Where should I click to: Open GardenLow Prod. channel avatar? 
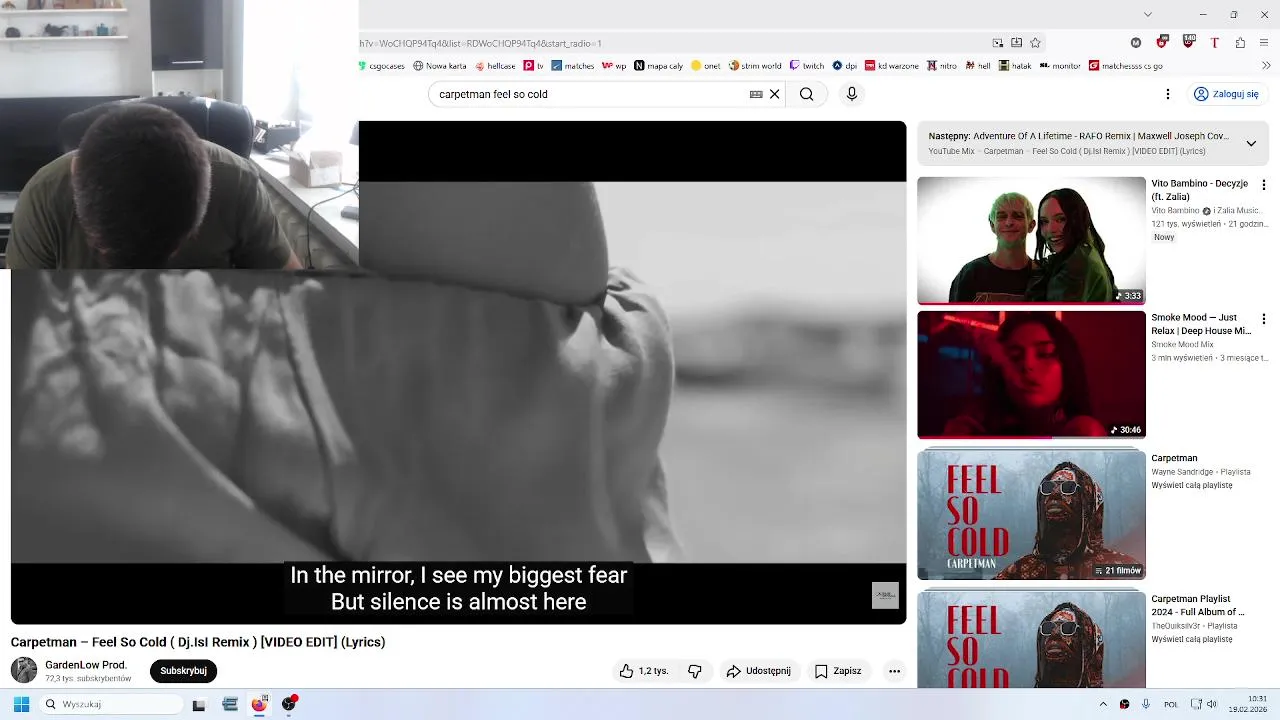coord(24,671)
